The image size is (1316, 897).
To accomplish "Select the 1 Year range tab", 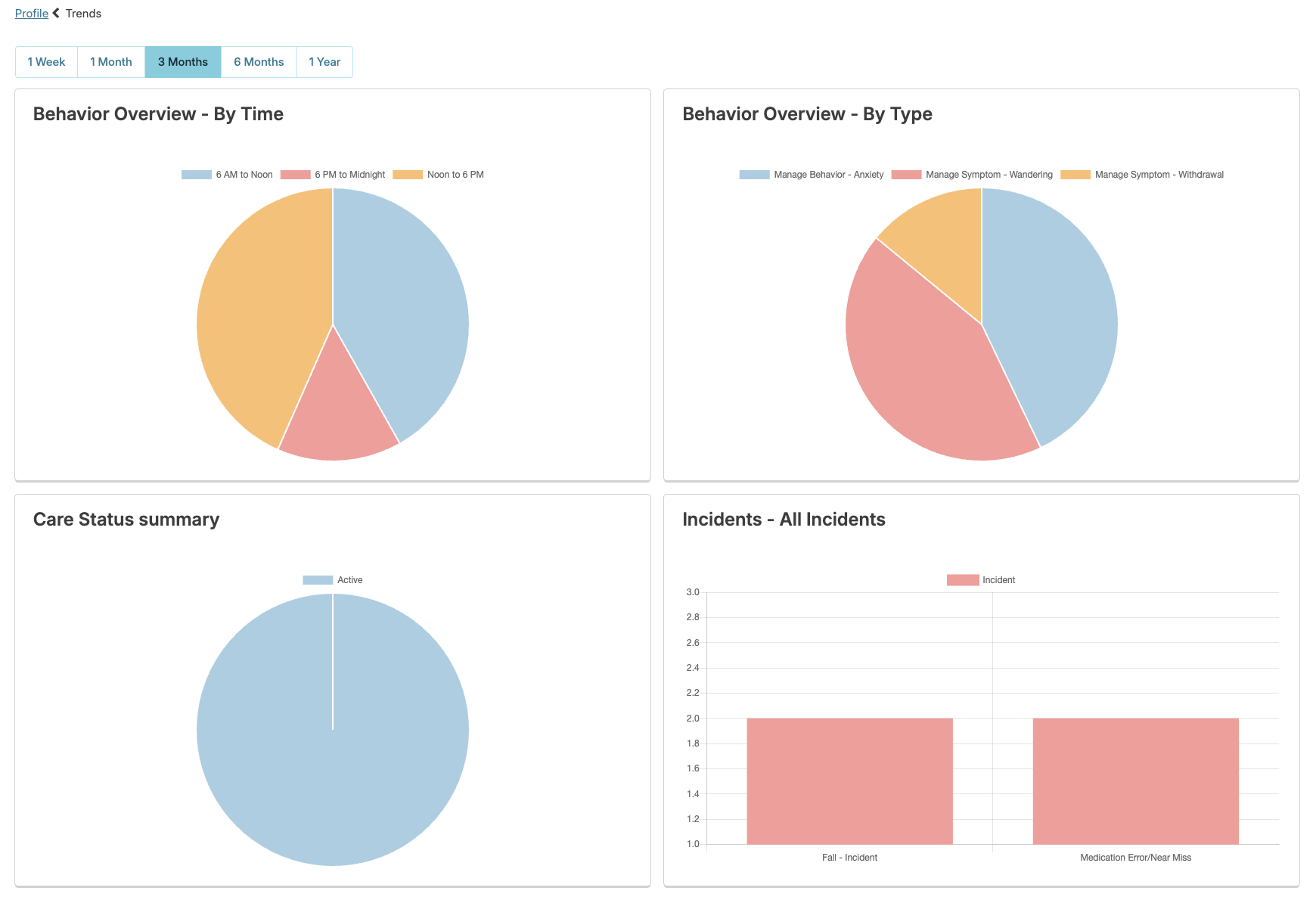I will pyautogui.click(x=324, y=62).
